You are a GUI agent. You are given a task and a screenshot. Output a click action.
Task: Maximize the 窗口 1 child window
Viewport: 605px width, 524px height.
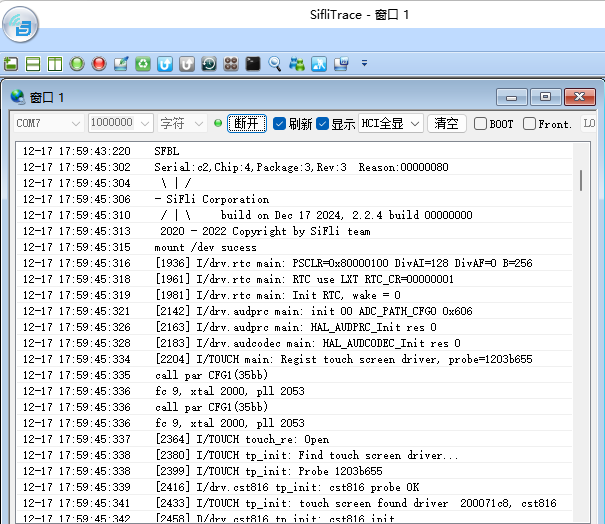coord(545,97)
